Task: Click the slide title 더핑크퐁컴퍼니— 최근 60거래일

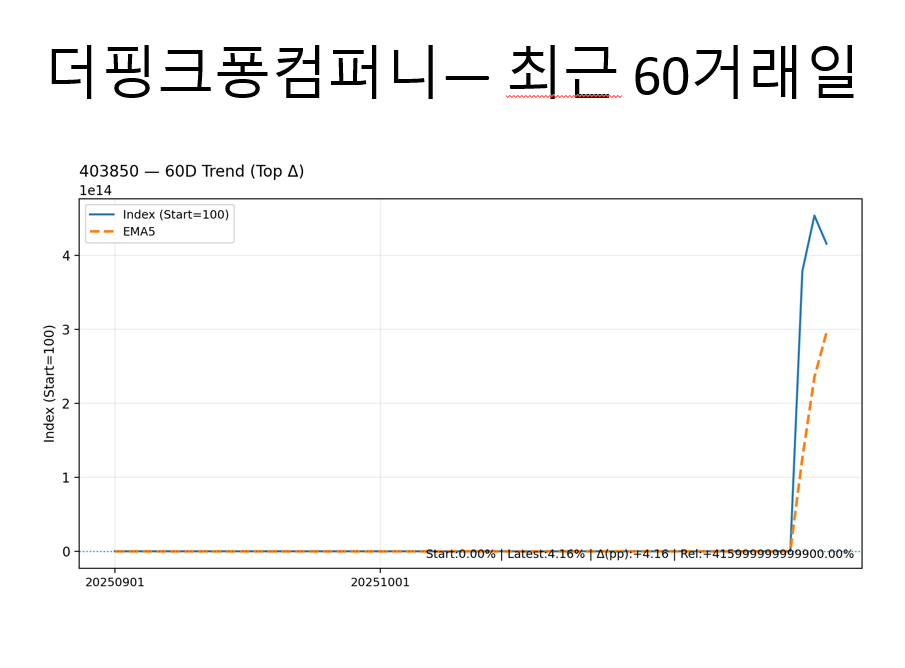Action: (x=452, y=74)
